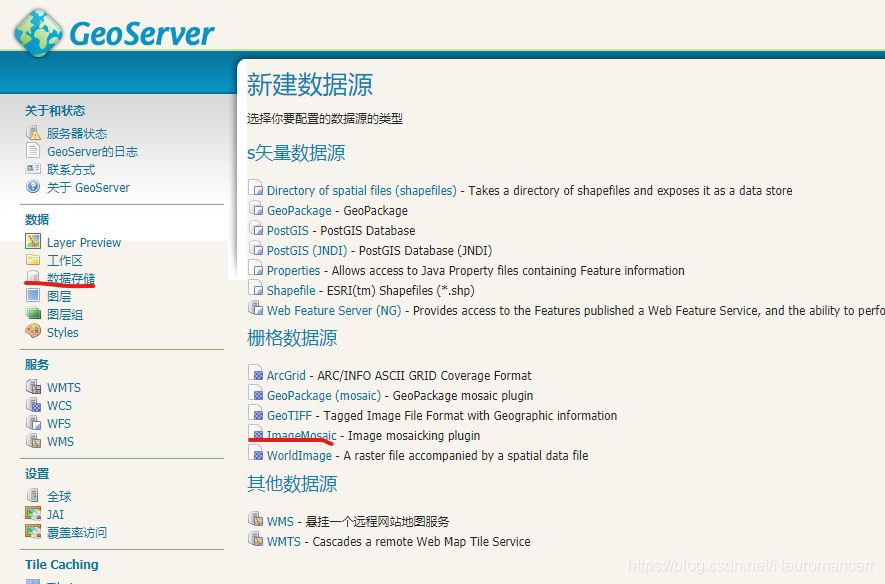Open the 覆盖率访问 coverage access page
Viewport: 885px width, 584px height.
[77, 533]
